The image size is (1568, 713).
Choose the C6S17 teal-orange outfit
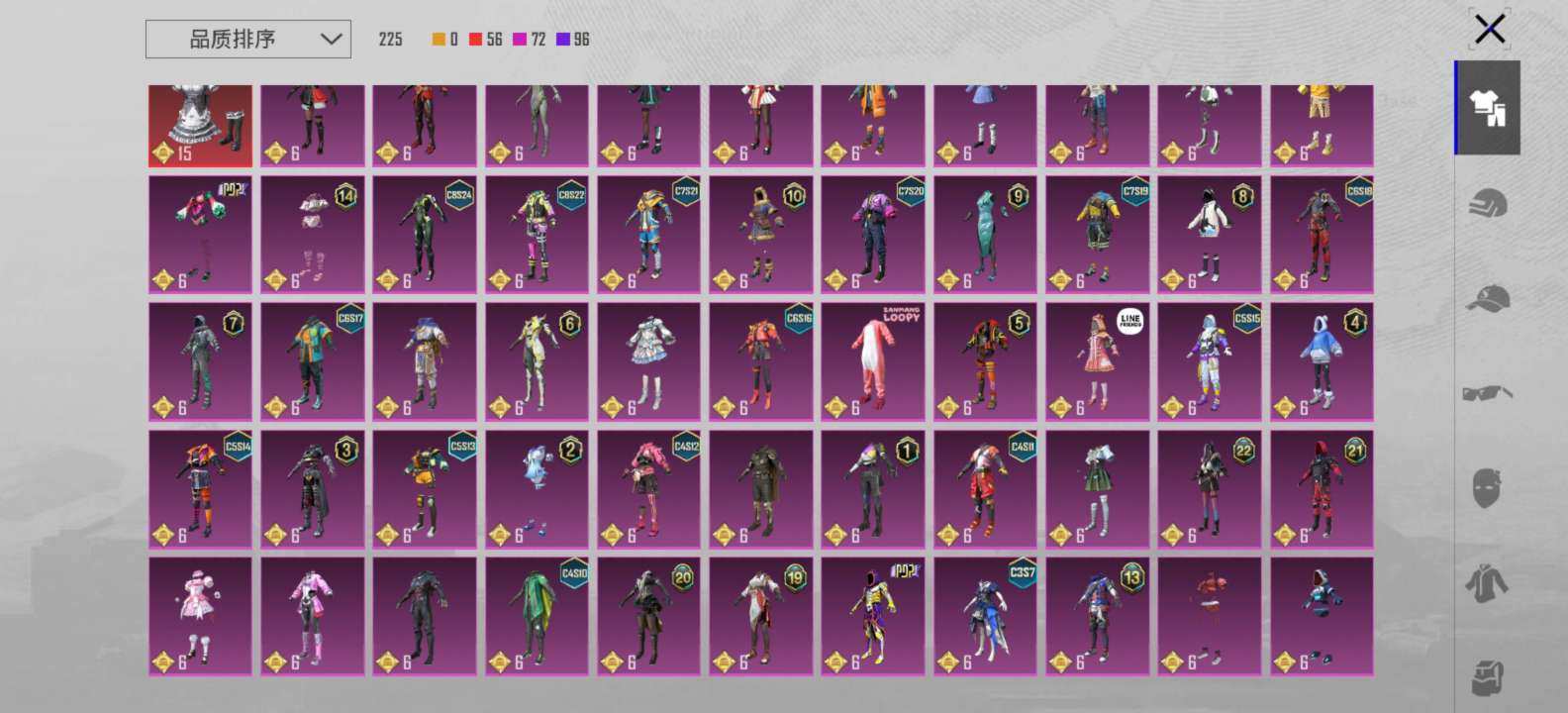coord(313,361)
